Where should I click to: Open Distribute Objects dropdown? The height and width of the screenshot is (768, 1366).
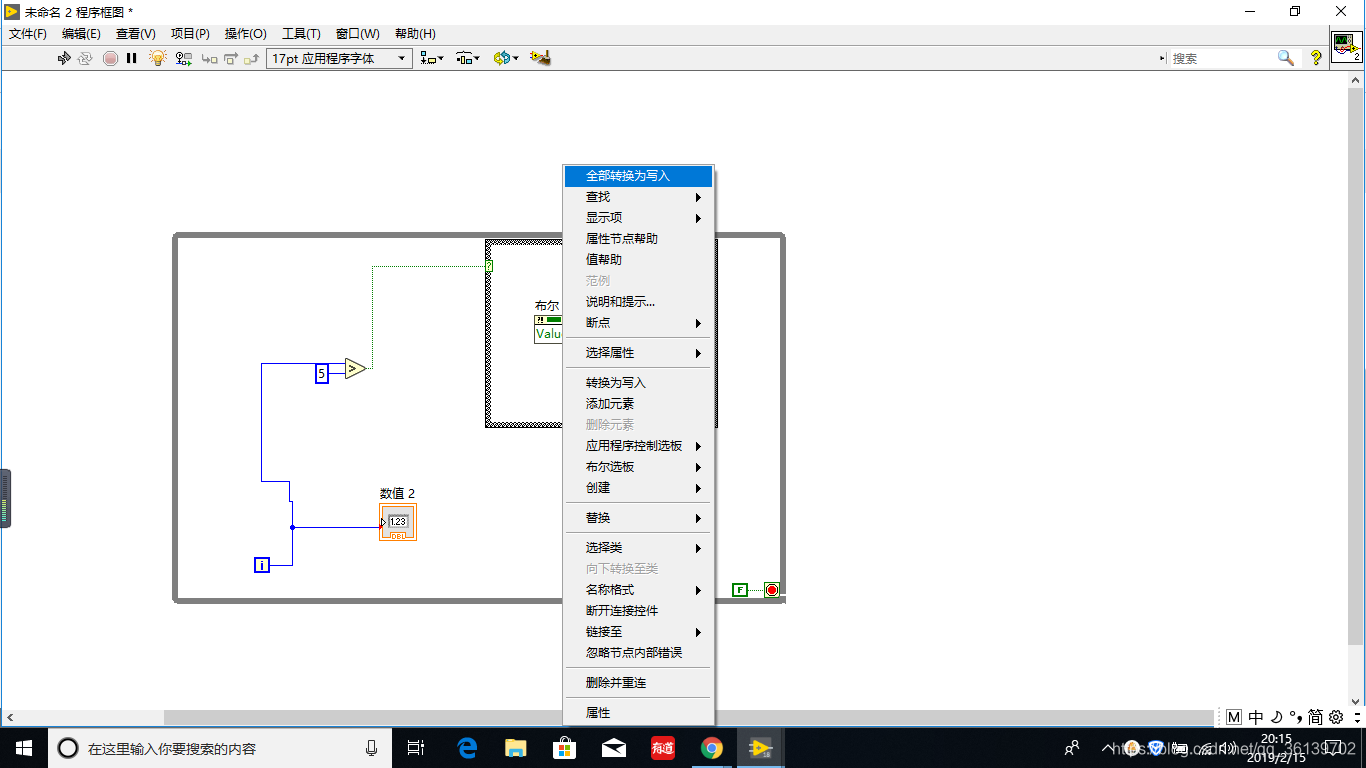tap(469, 58)
